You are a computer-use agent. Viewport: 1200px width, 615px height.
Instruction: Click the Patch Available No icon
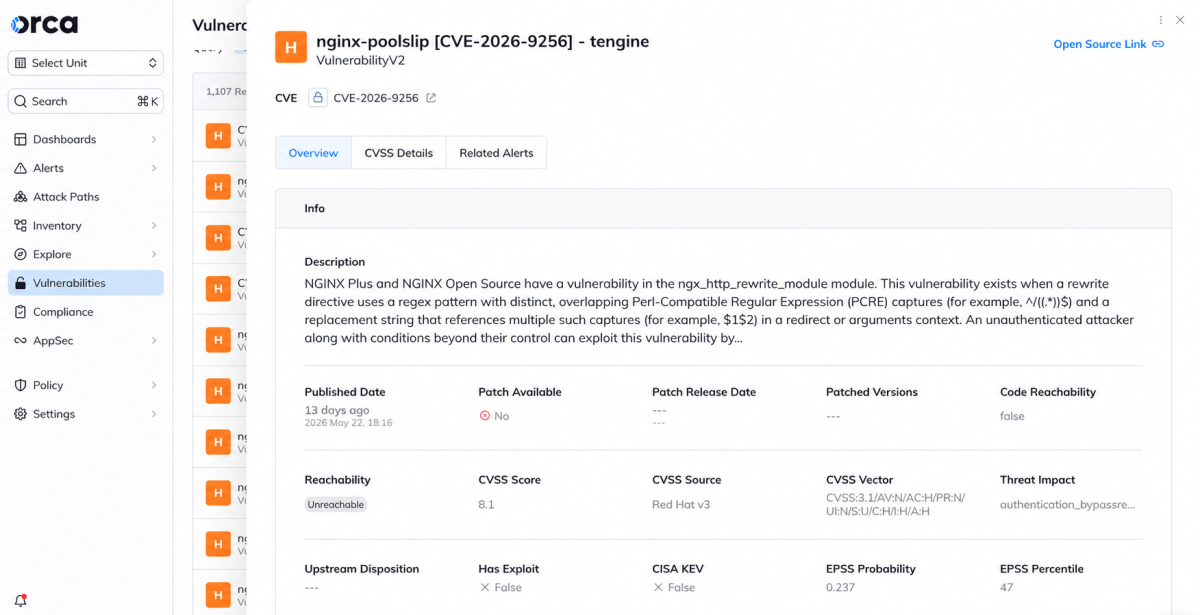tap(485, 416)
